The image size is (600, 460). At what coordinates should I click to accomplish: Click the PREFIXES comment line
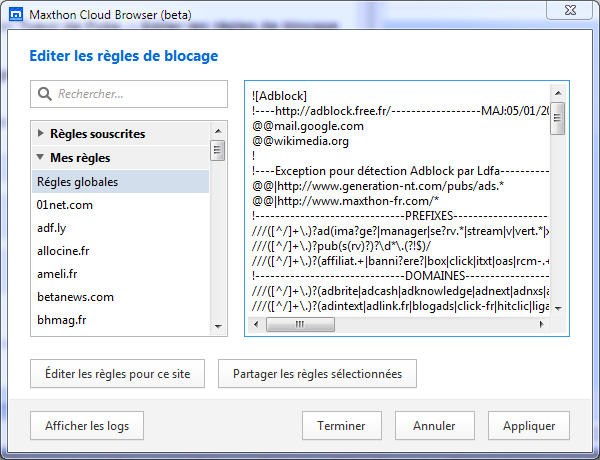tap(400, 216)
